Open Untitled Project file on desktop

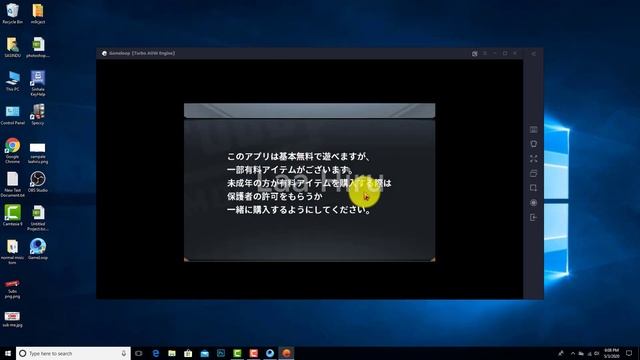click(38, 218)
